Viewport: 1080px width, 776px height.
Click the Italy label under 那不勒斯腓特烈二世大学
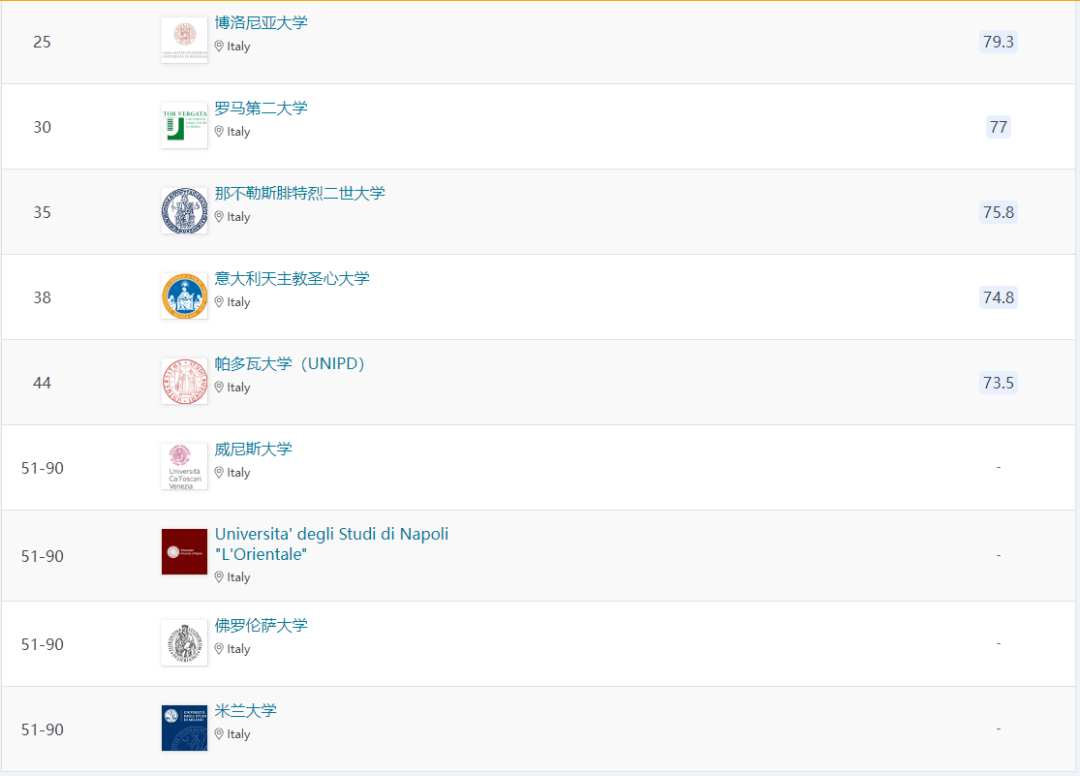[238, 218]
